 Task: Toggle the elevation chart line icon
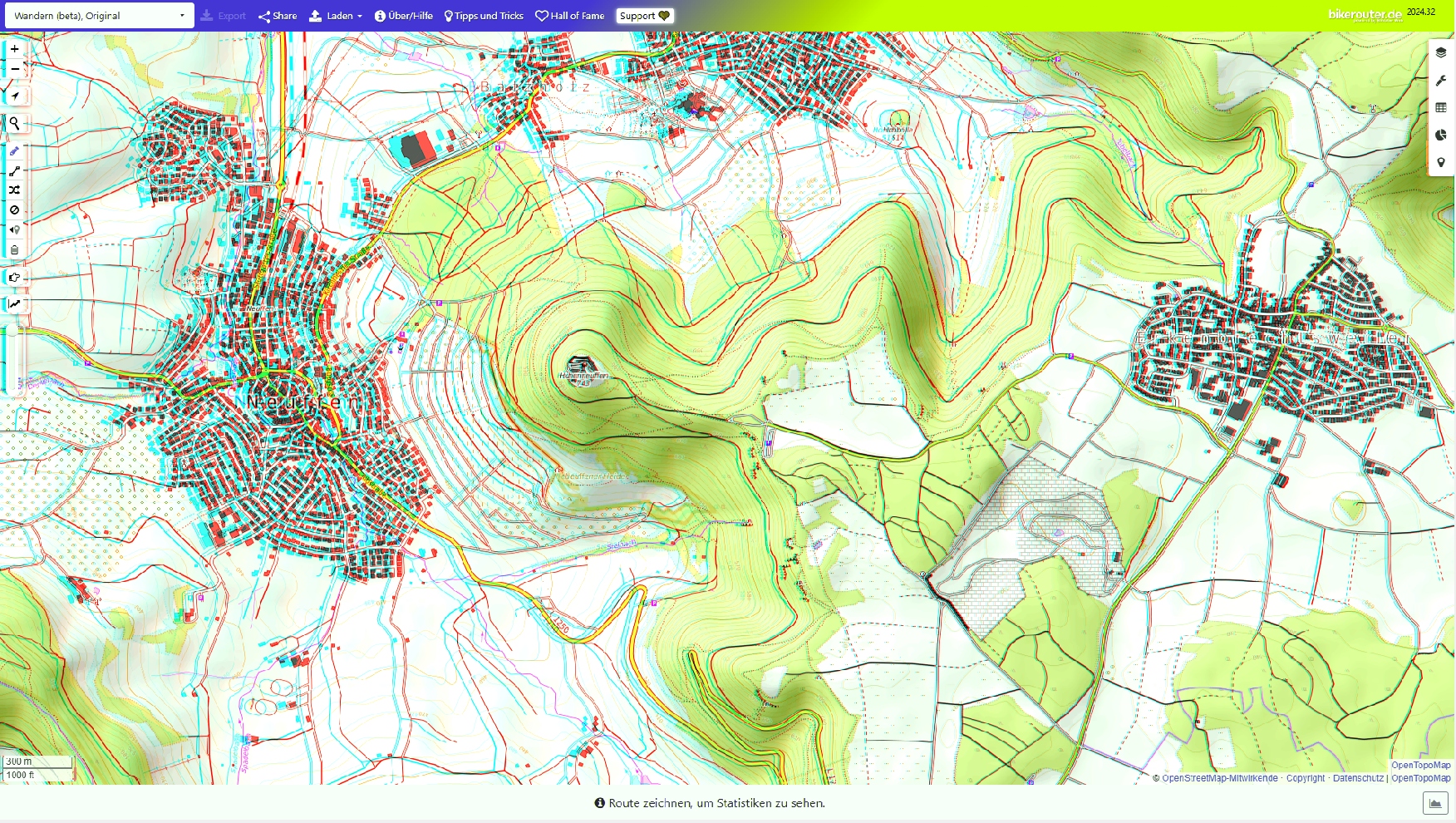tap(14, 304)
